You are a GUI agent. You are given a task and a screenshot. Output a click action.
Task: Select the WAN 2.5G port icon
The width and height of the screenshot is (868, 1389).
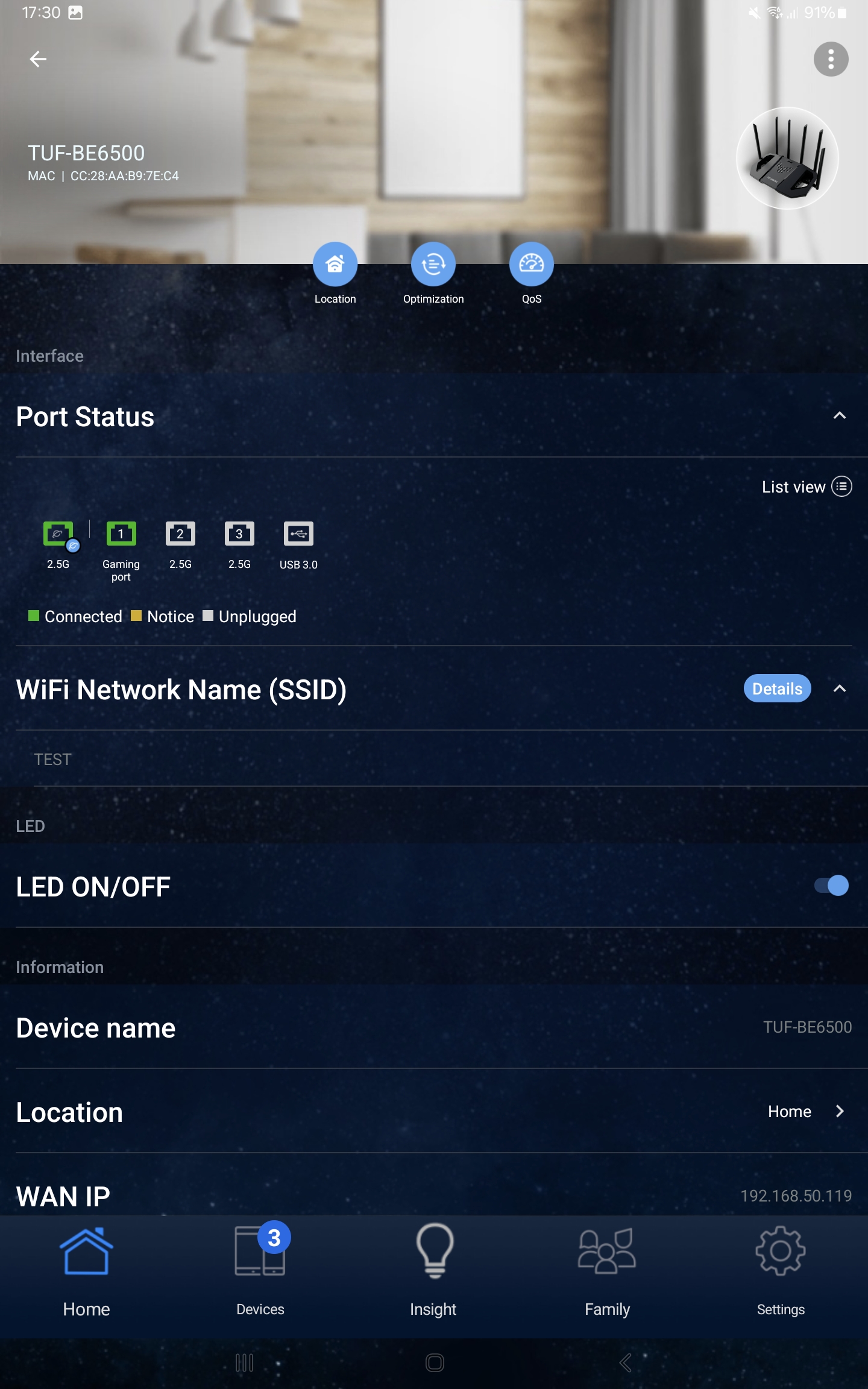point(58,534)
